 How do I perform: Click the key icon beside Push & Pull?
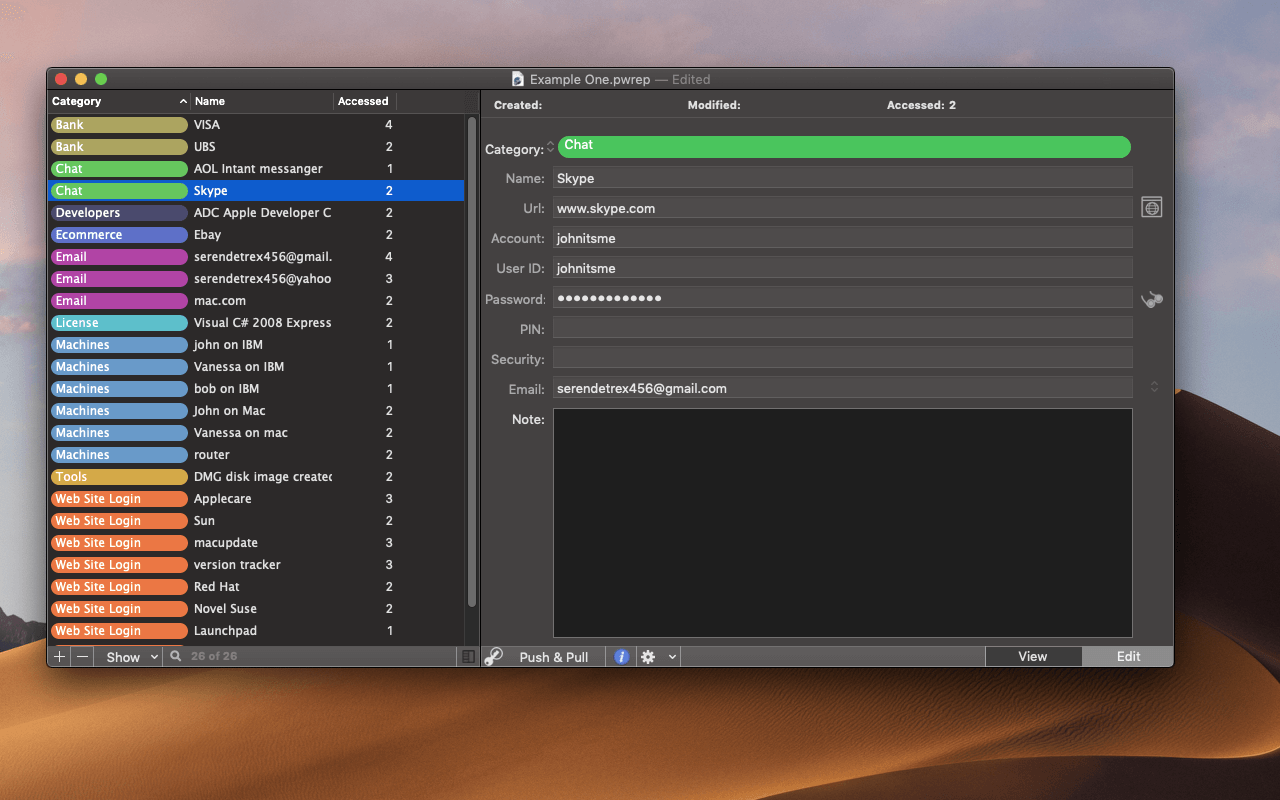click(494, 657)
